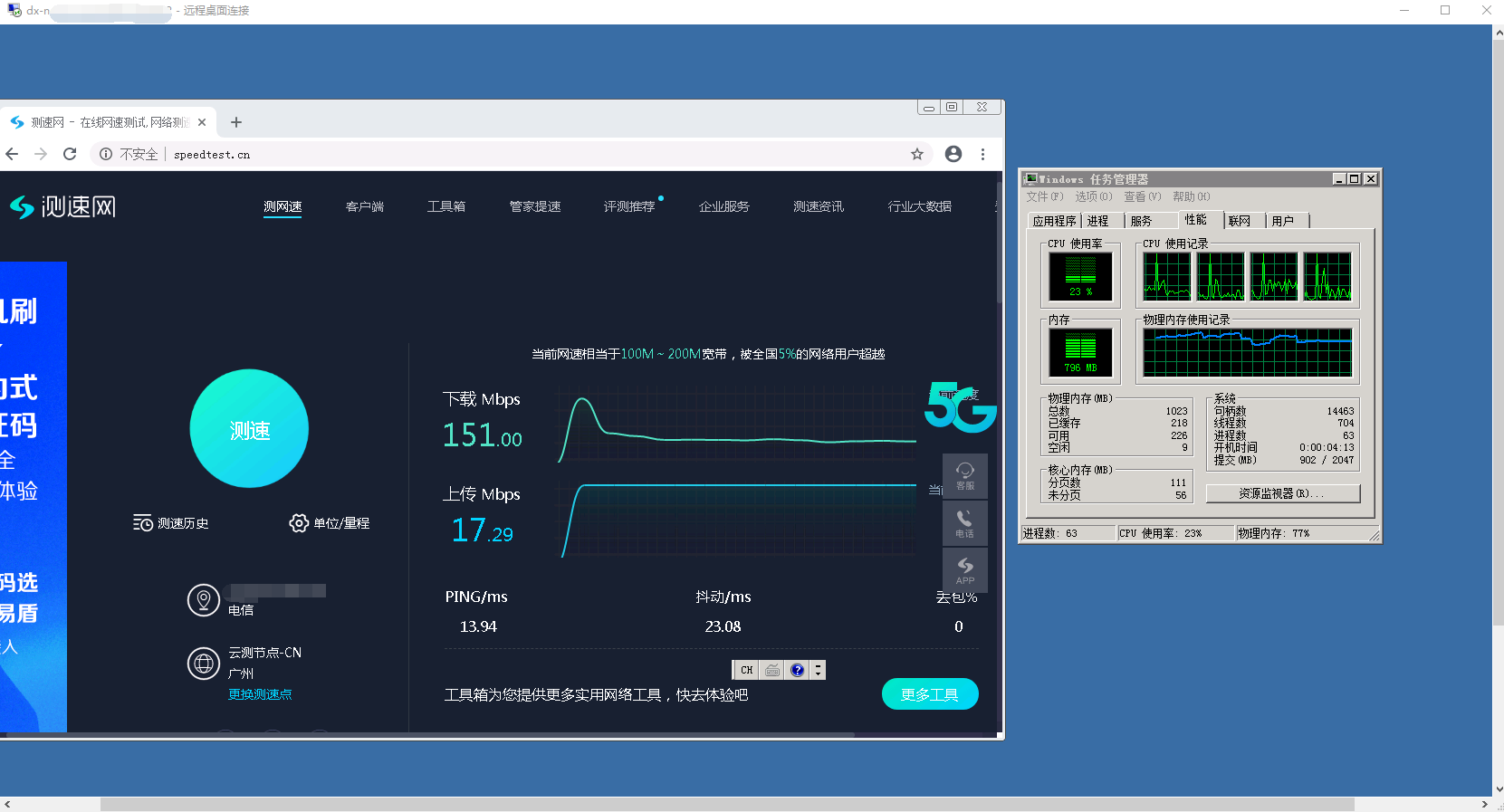
Task: Click the 电话 phone widget
Action: (x=965, y=523)
